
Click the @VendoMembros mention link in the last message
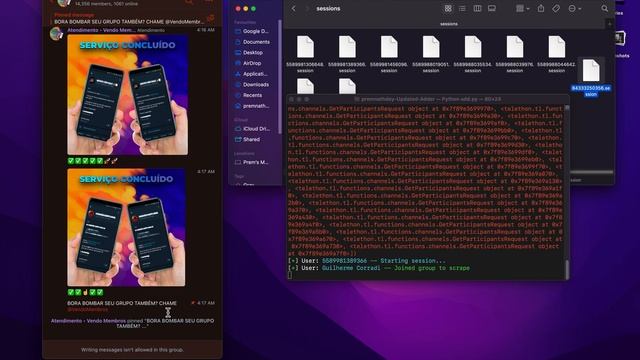(x=88, y=309)
